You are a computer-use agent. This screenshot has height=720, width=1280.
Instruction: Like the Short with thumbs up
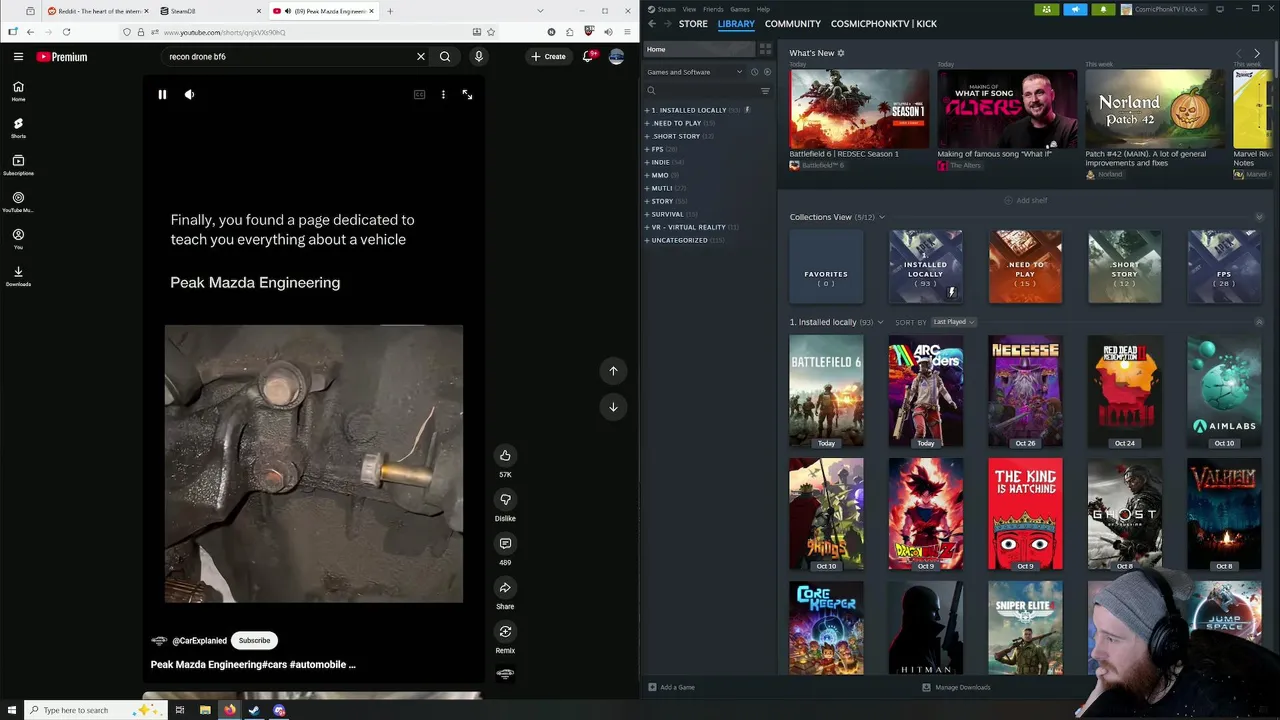(505, 455)
